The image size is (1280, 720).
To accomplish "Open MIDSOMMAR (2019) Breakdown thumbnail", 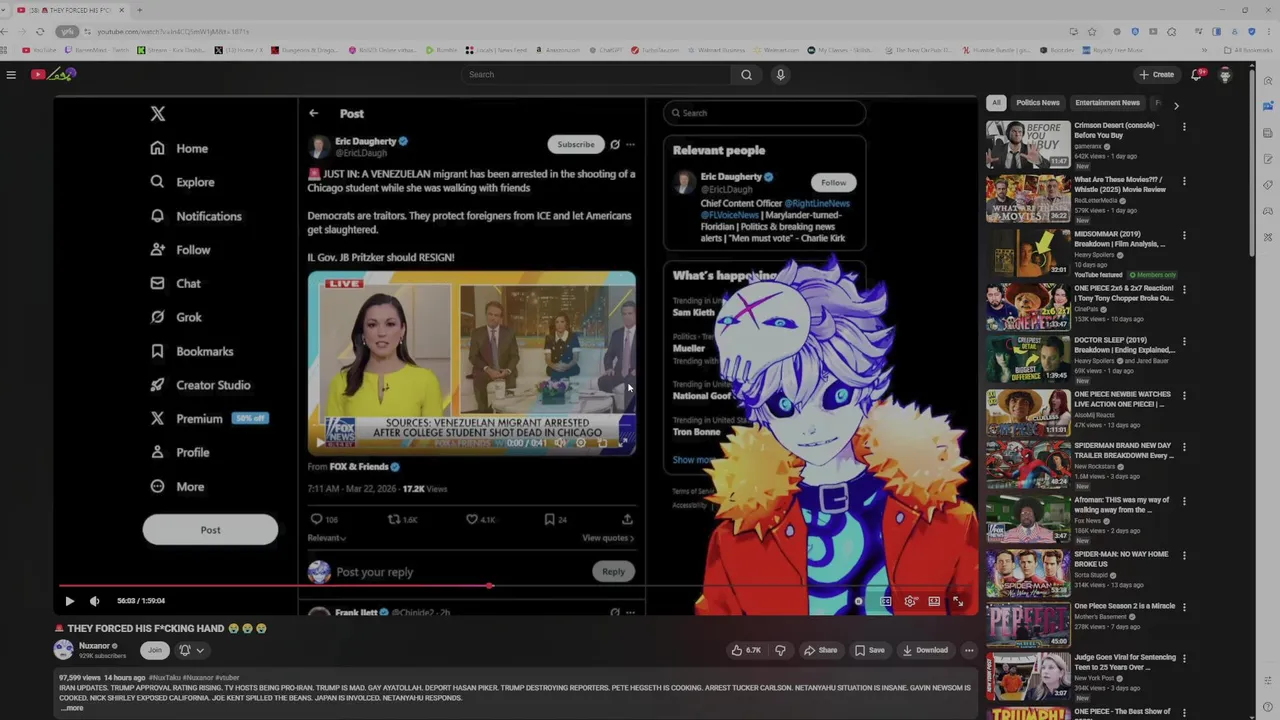I will click(1028, 252).
